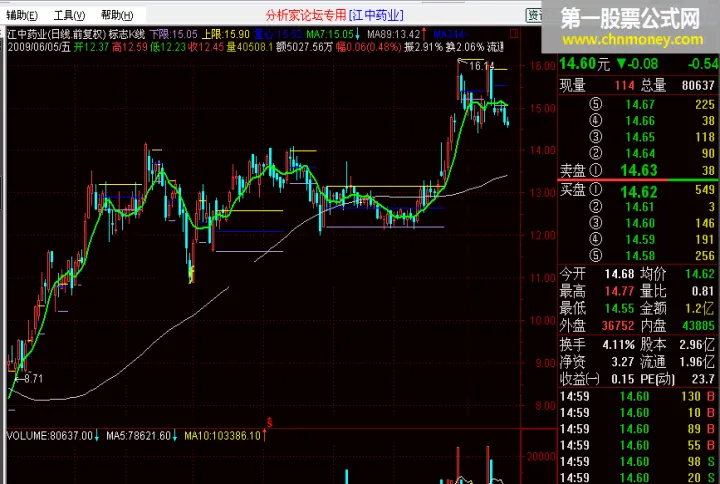Select the sell level ⑤ price 14.67
The width and height of the screenshot is (720, 484).
(x=639, y=105)
